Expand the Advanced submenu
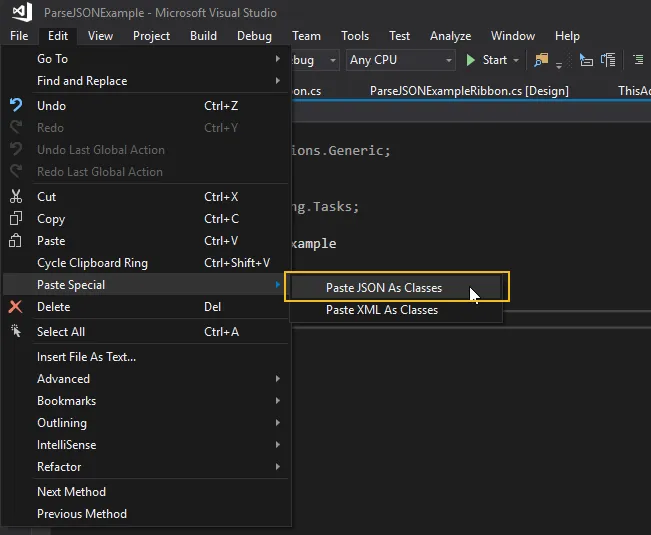 click(145, 379)
